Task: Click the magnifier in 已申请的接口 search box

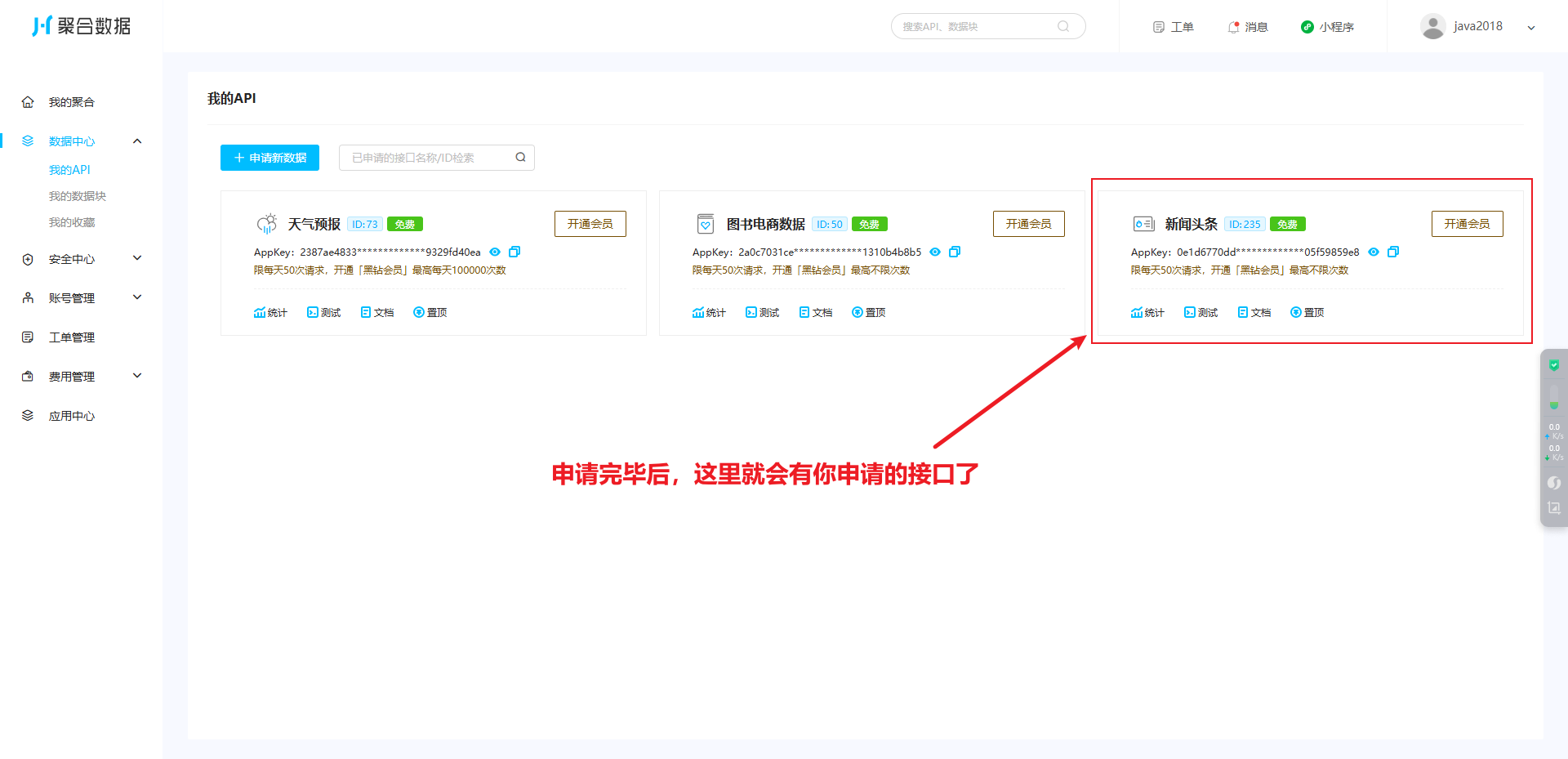Action: [520, 158]
